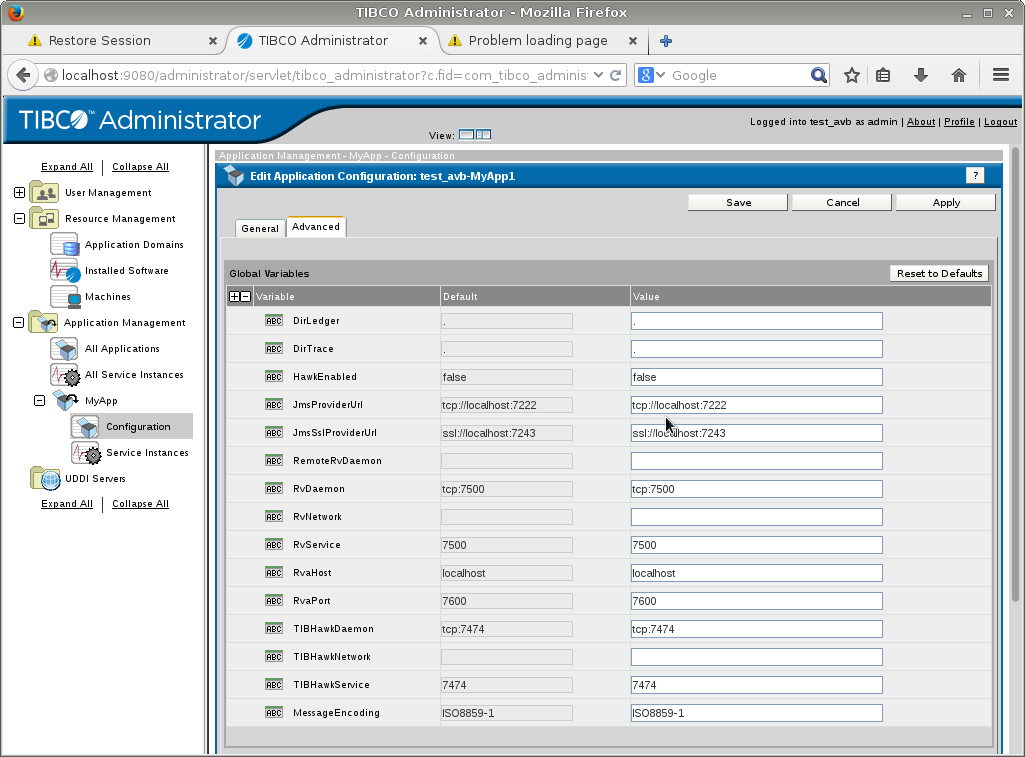Collapse the Resource Management tree node
1025x757 pixels.
pyautogui.click(x=19, y=219)
